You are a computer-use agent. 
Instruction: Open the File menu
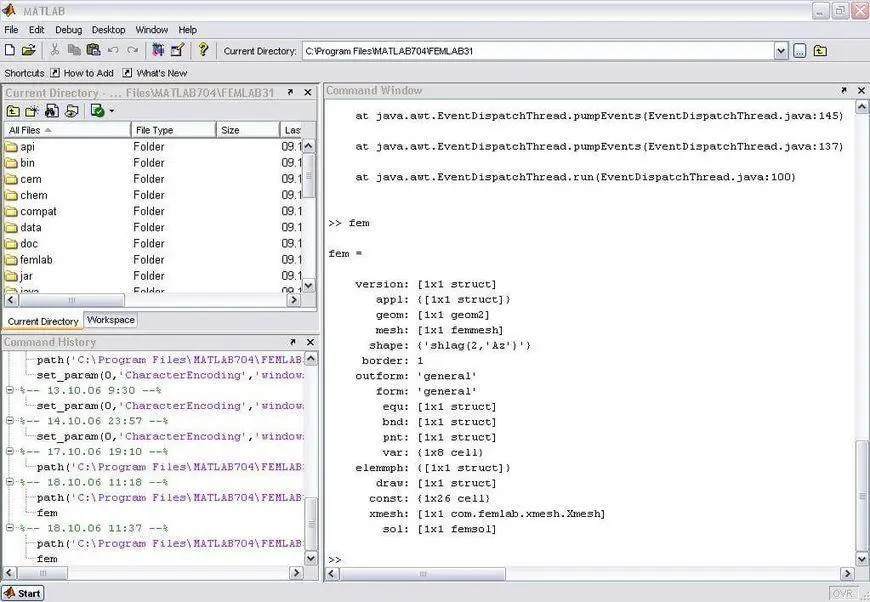coord(11,29)
